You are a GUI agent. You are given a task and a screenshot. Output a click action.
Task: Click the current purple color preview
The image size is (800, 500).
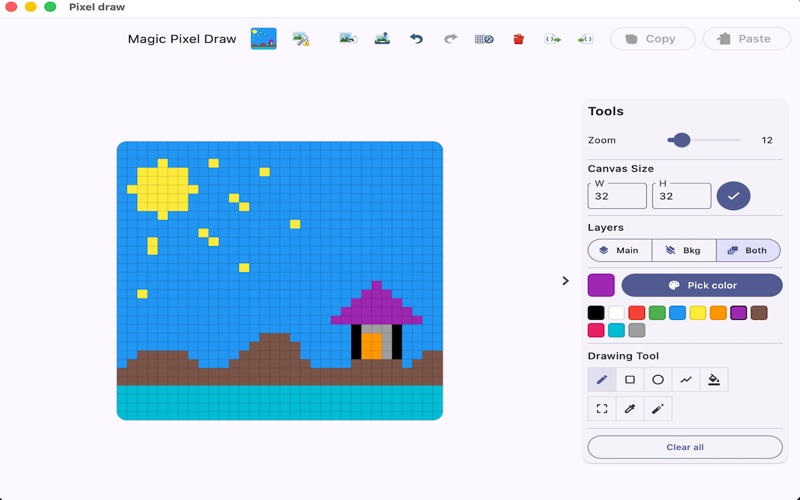pos(601,285)
